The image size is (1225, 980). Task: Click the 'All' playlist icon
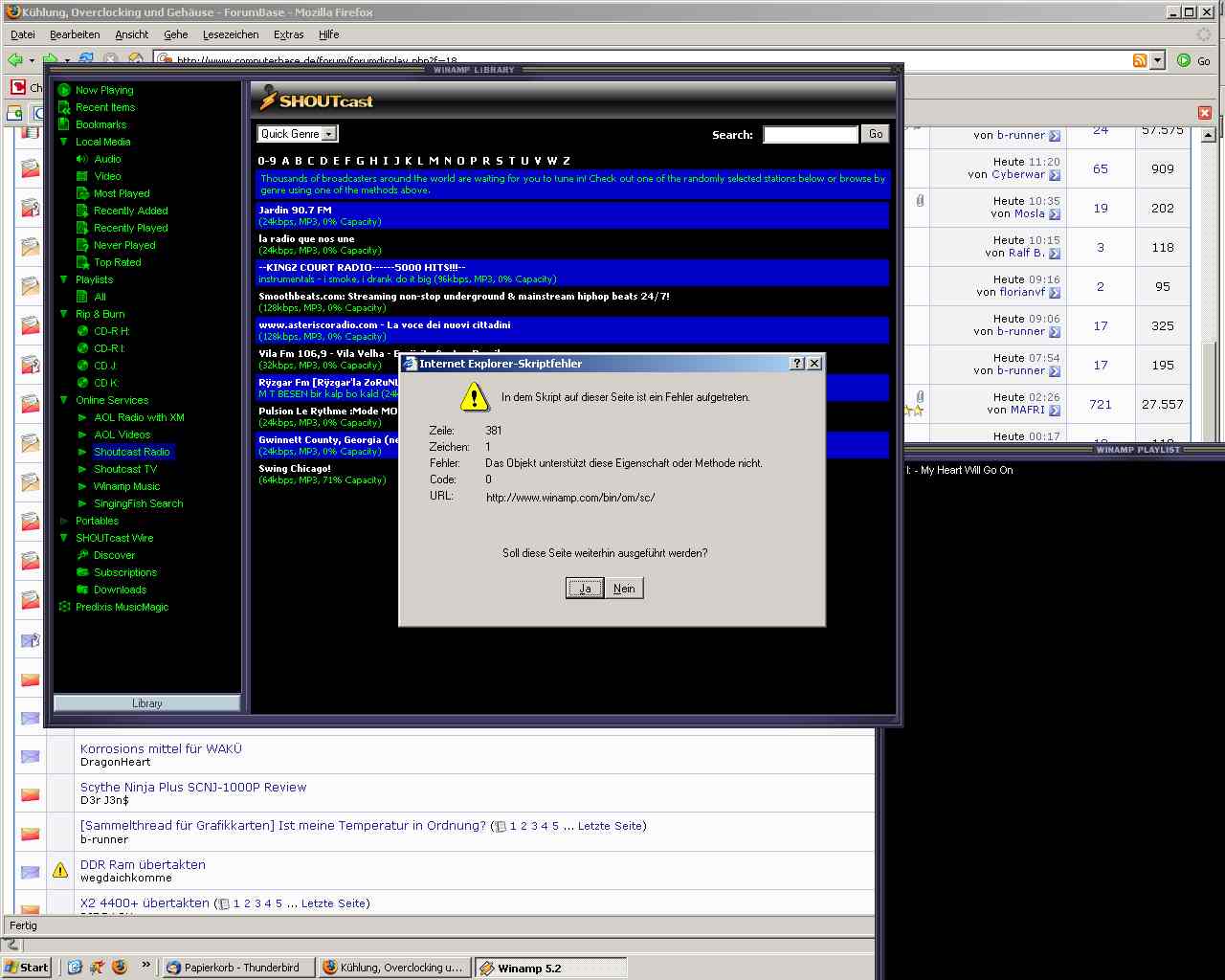coord(82,297)
